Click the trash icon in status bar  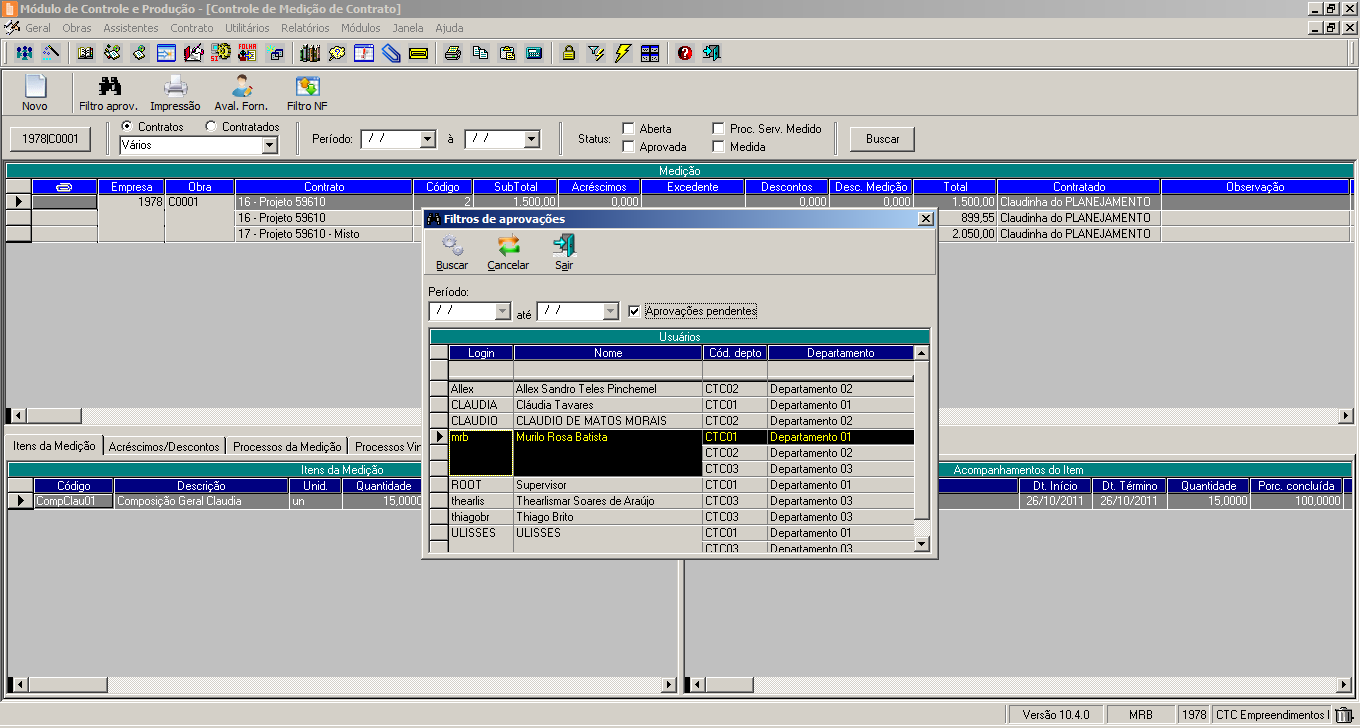[x=1344, y=715]
